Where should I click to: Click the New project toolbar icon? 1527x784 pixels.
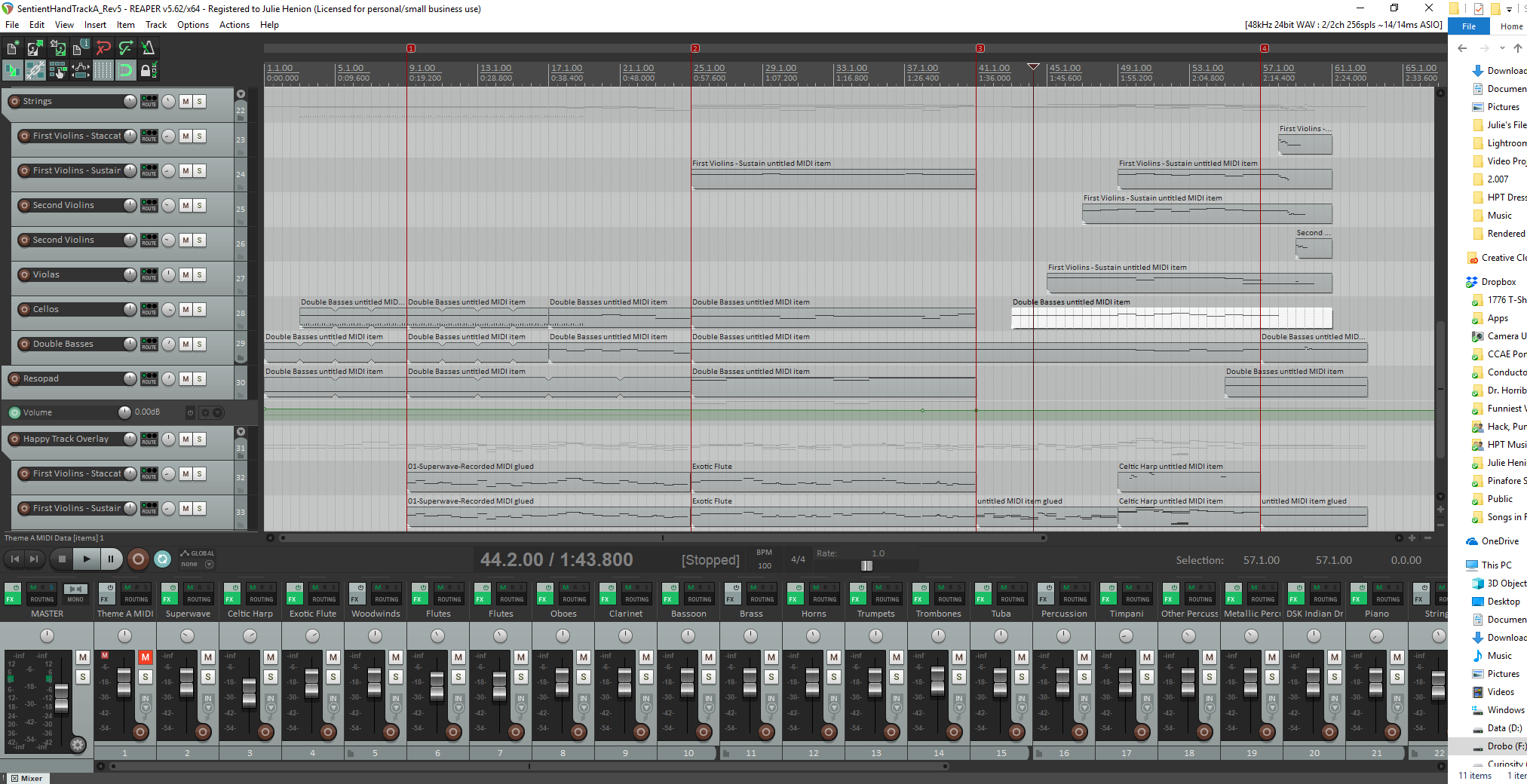pyautogui.click(x=13, y=48)
